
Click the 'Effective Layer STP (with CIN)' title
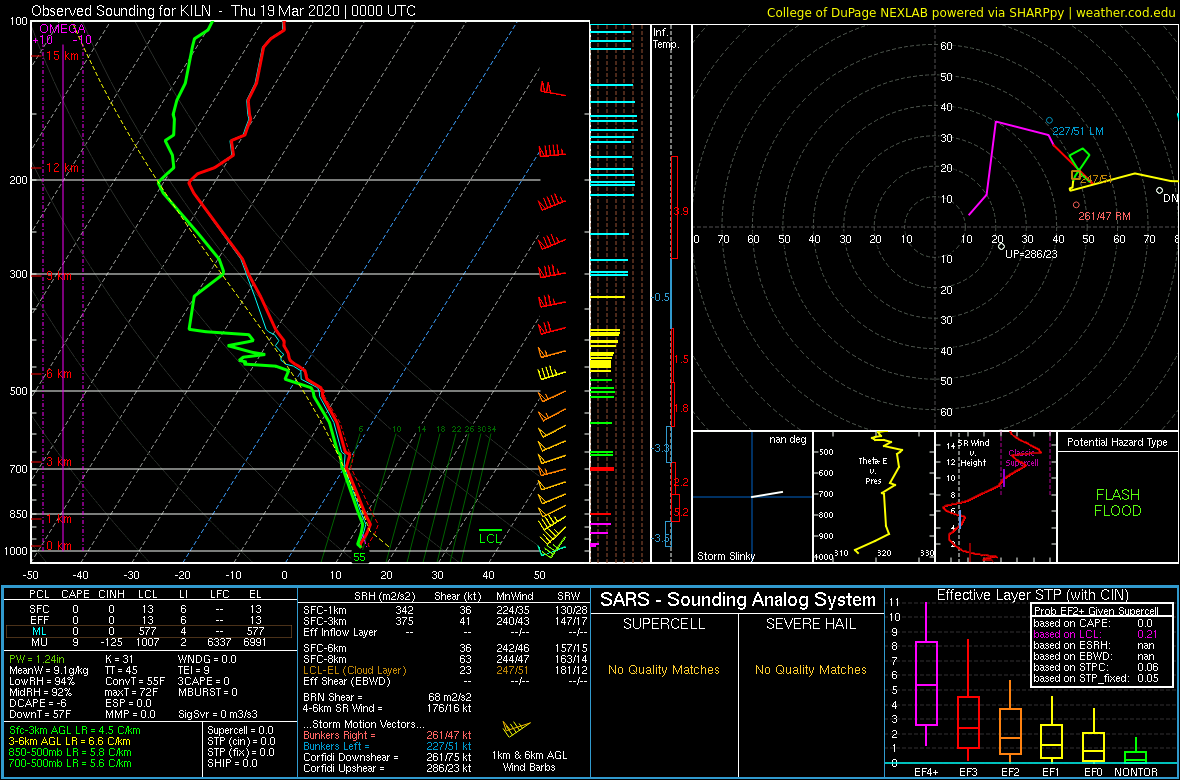[x=1032, y=596]
